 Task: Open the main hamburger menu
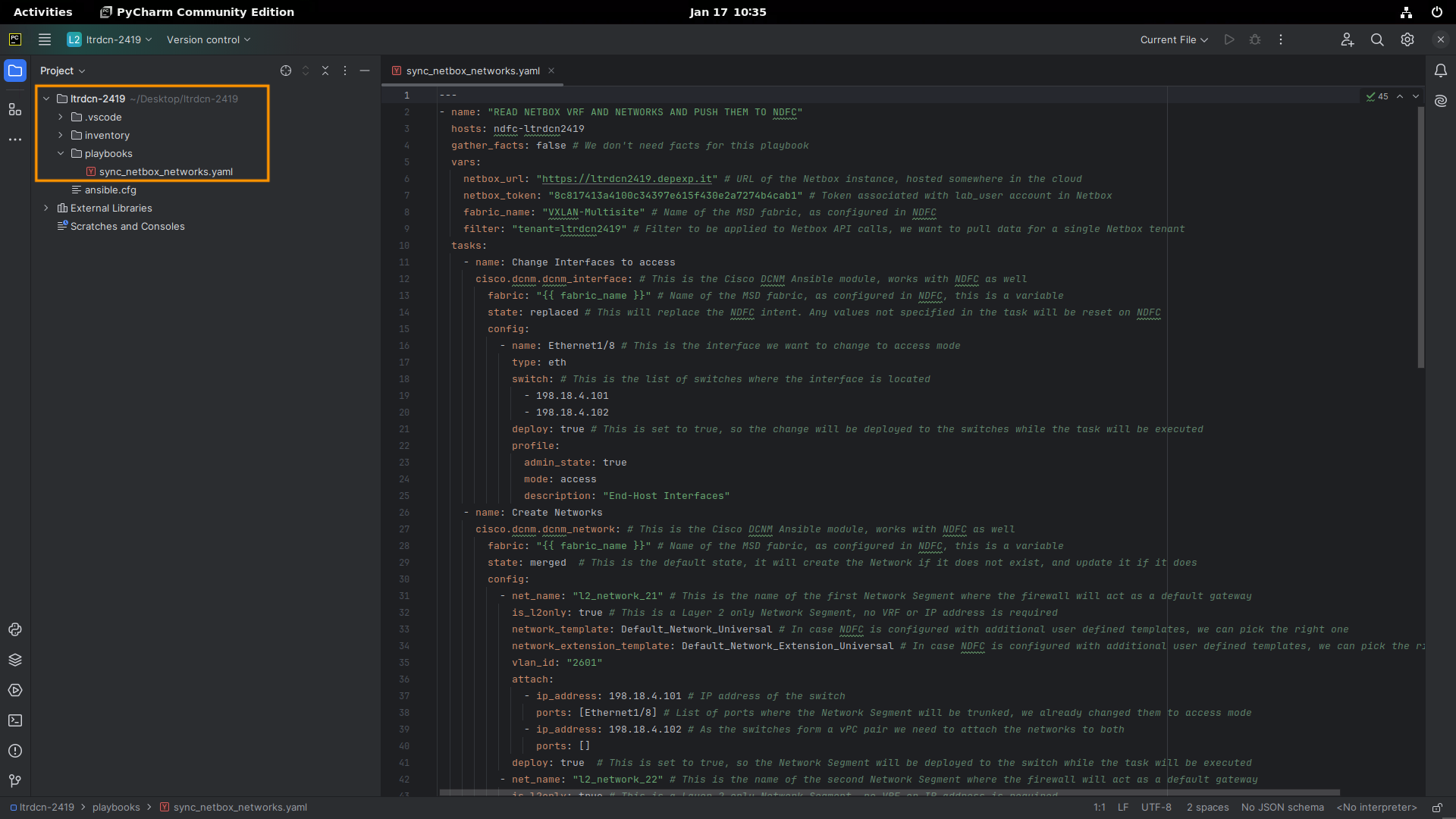coord(45,39)
